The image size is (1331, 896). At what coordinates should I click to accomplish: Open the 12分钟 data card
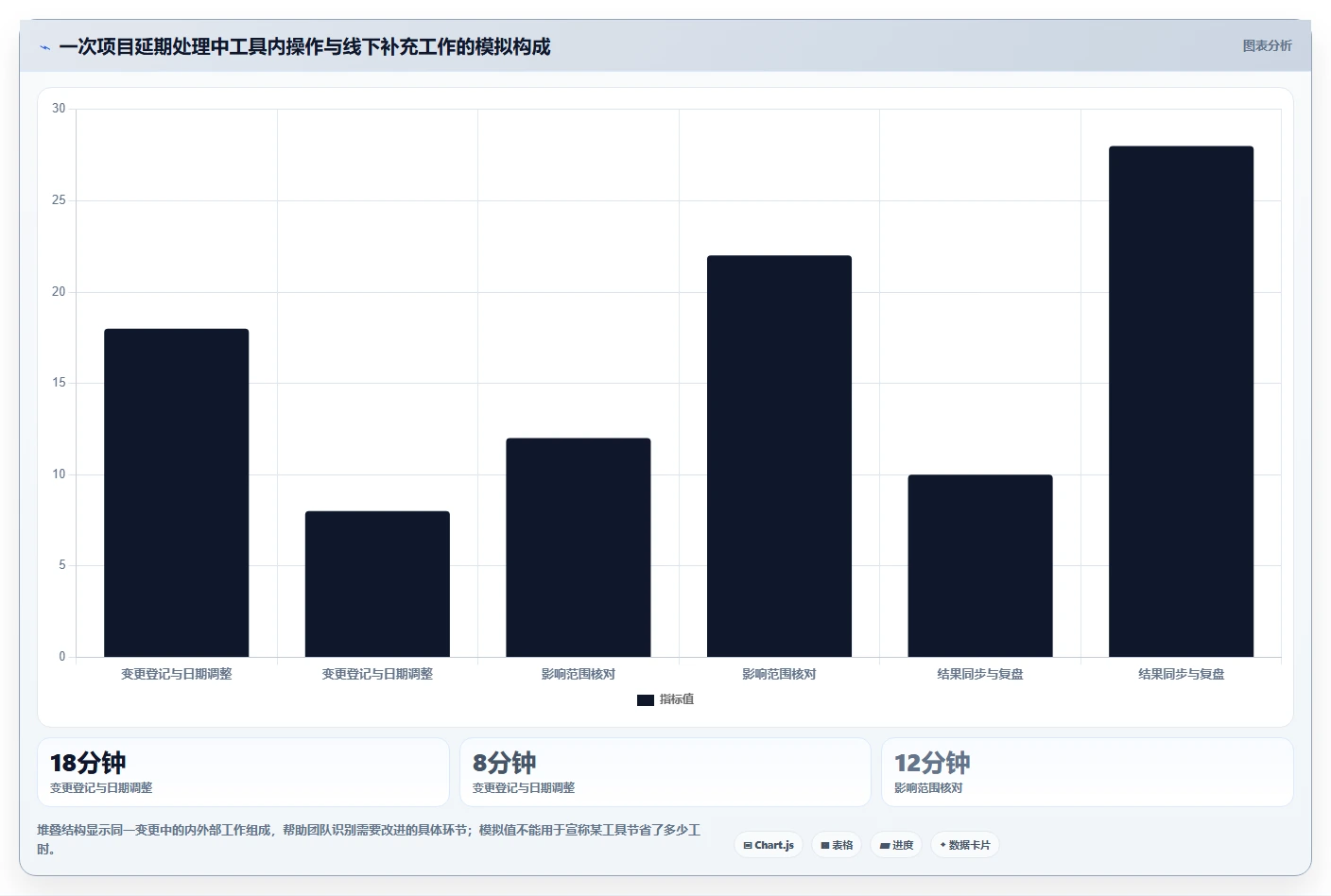(1087, 772)
